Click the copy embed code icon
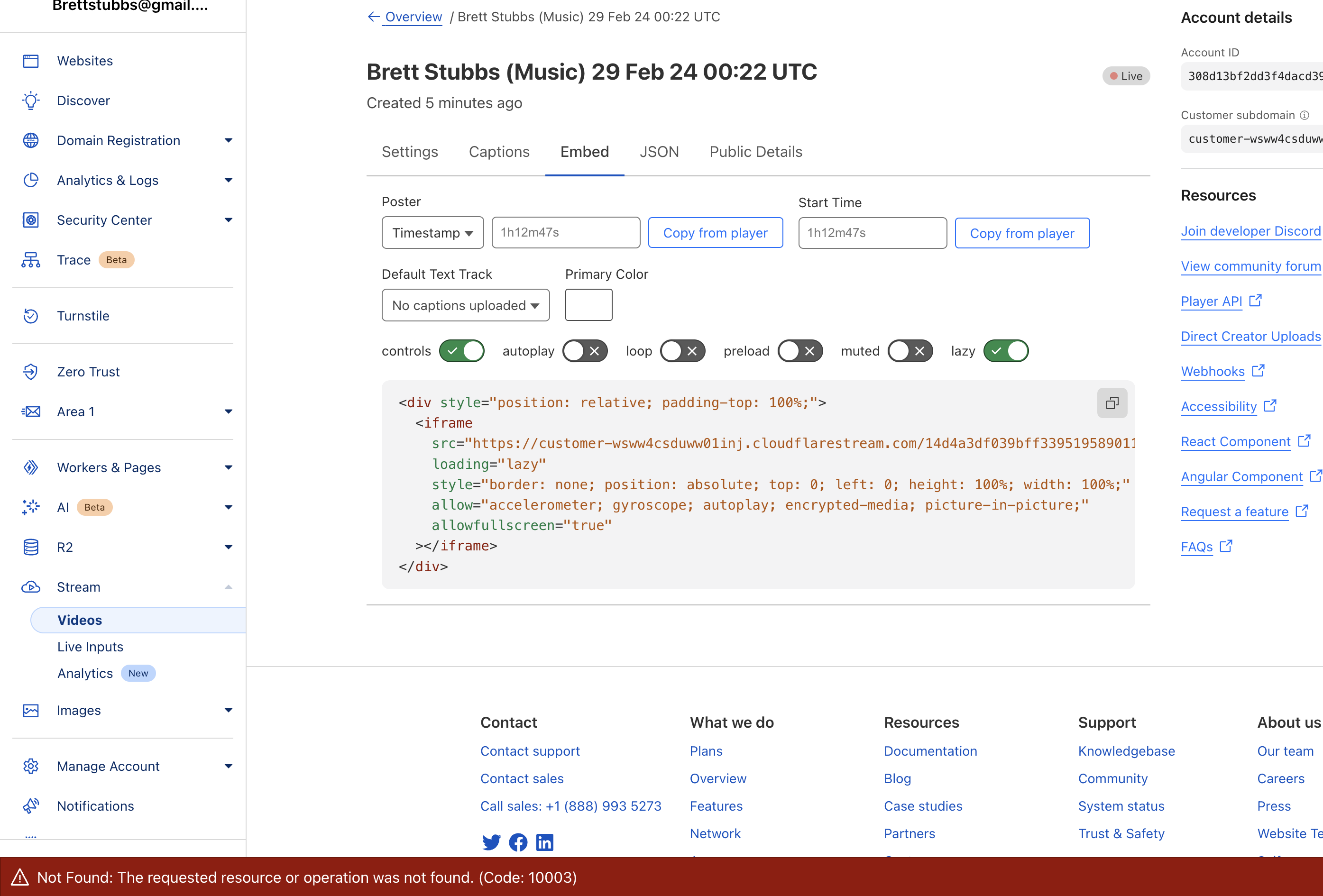 [1112, 403]
